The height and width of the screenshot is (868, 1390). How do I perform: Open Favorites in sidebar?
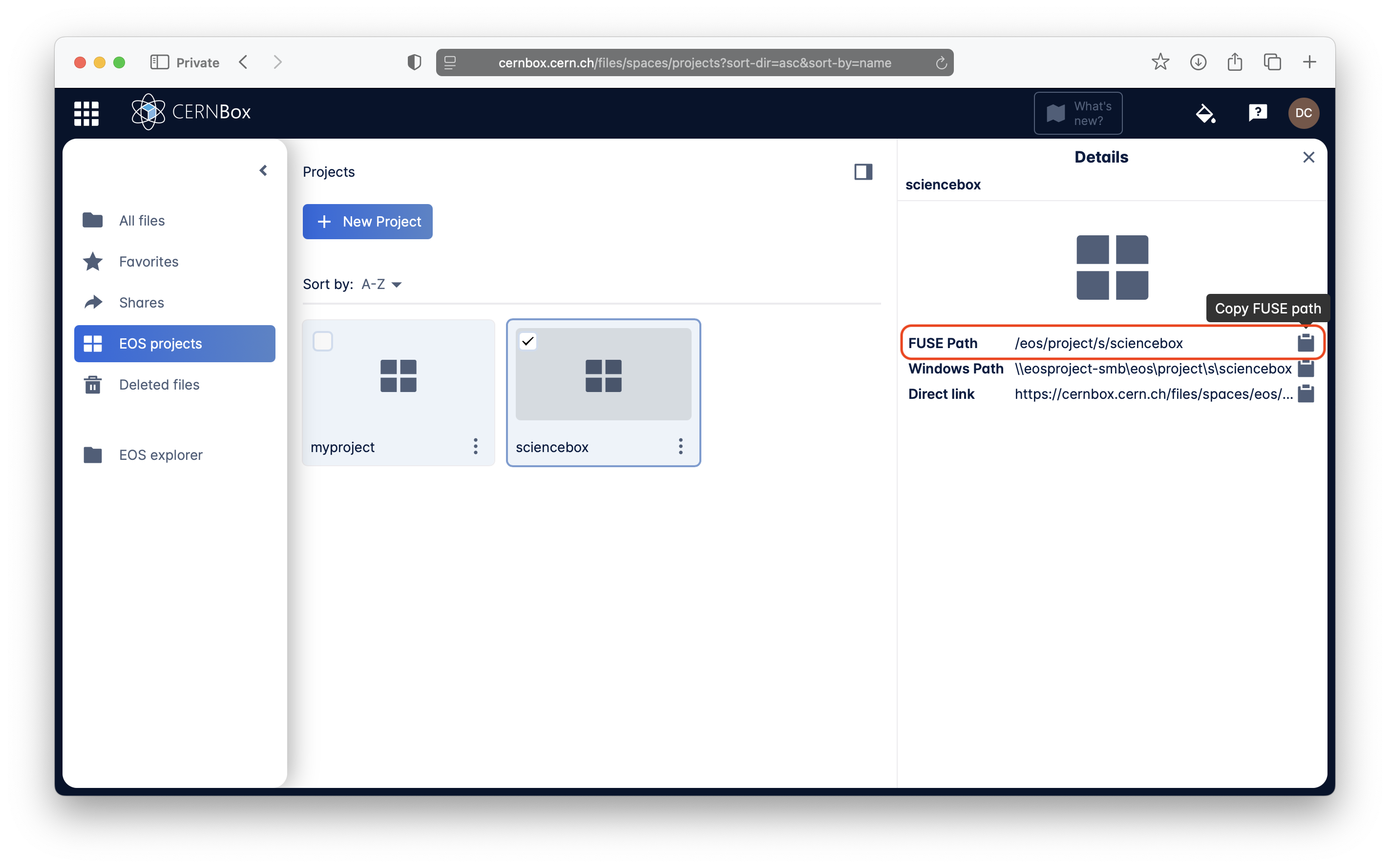(174, 261)
